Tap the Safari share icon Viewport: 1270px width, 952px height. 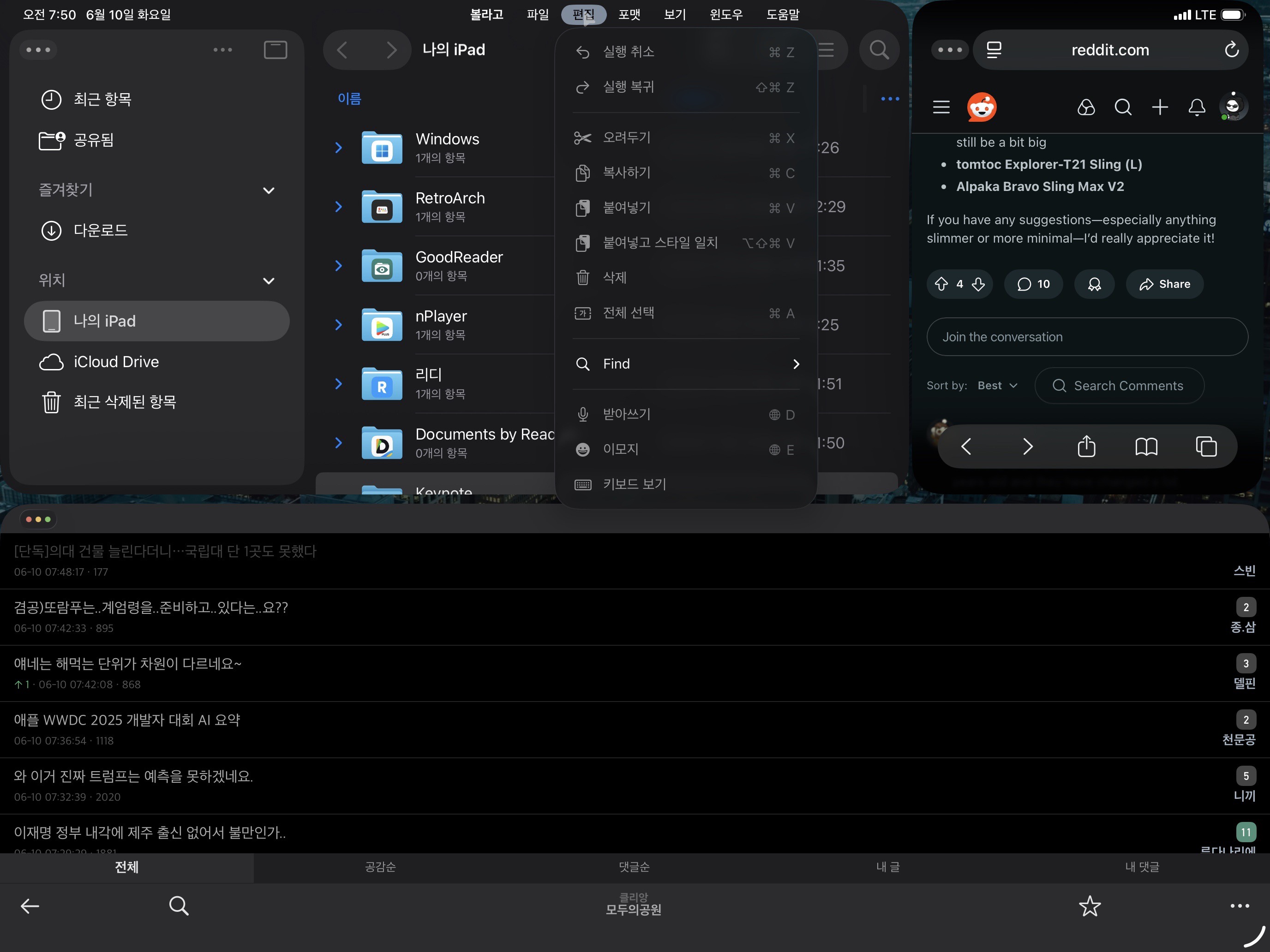click(1086, 446)
